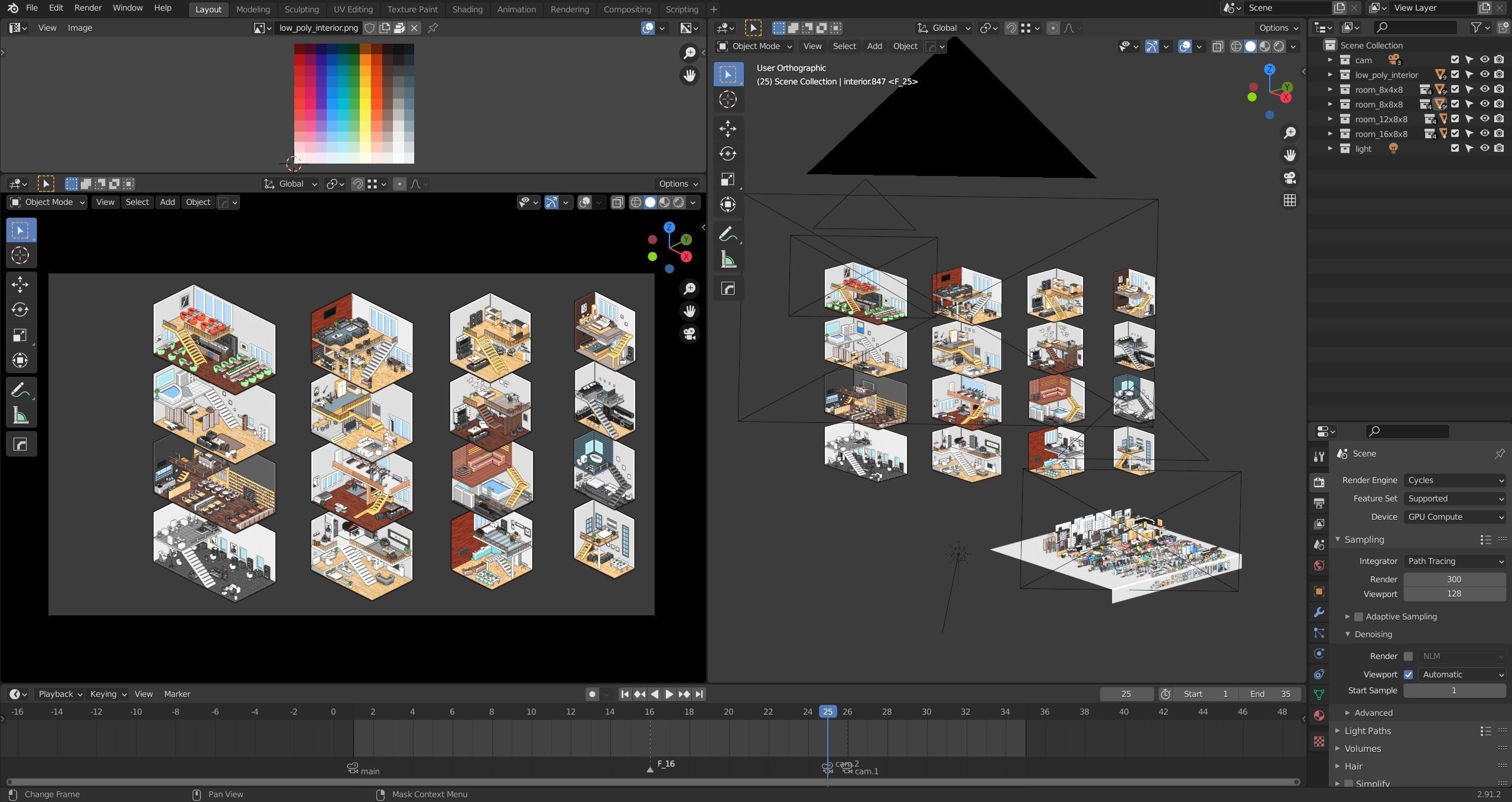Open the Render menu
This screenshot has height=802, width=1512.
coord(87,8)
